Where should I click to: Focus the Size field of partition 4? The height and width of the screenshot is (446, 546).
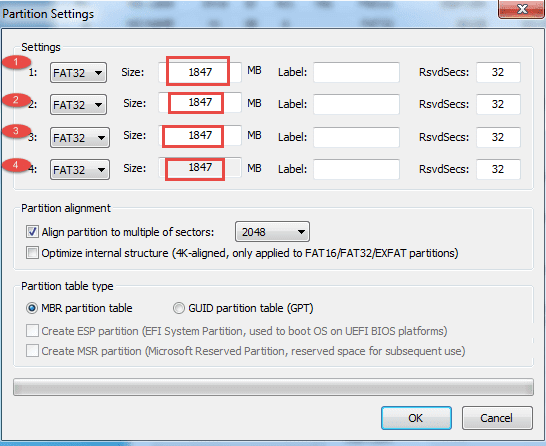click(x=200, y=167)
